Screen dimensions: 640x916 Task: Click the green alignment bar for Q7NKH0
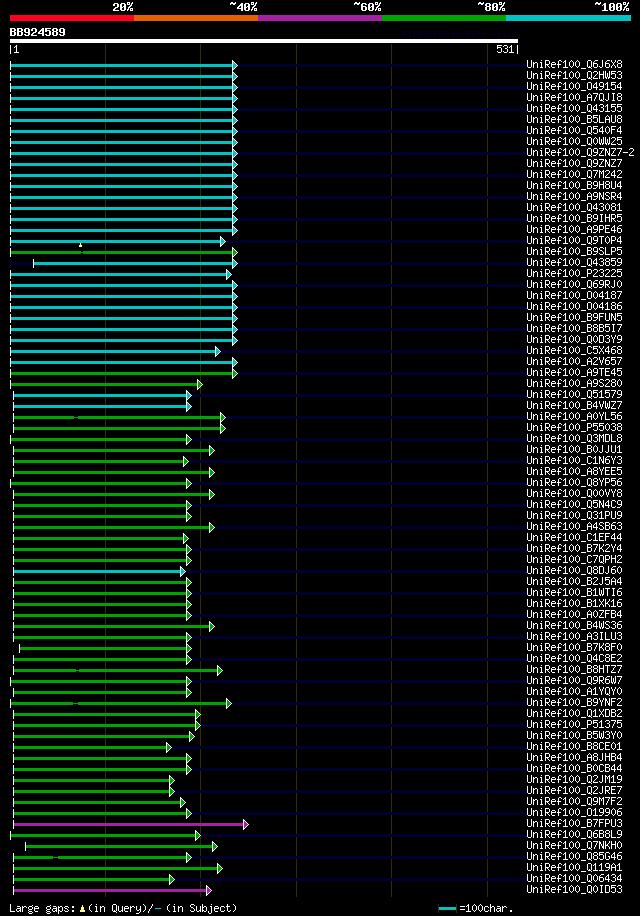pyautogui.click(x=121, y=846)
